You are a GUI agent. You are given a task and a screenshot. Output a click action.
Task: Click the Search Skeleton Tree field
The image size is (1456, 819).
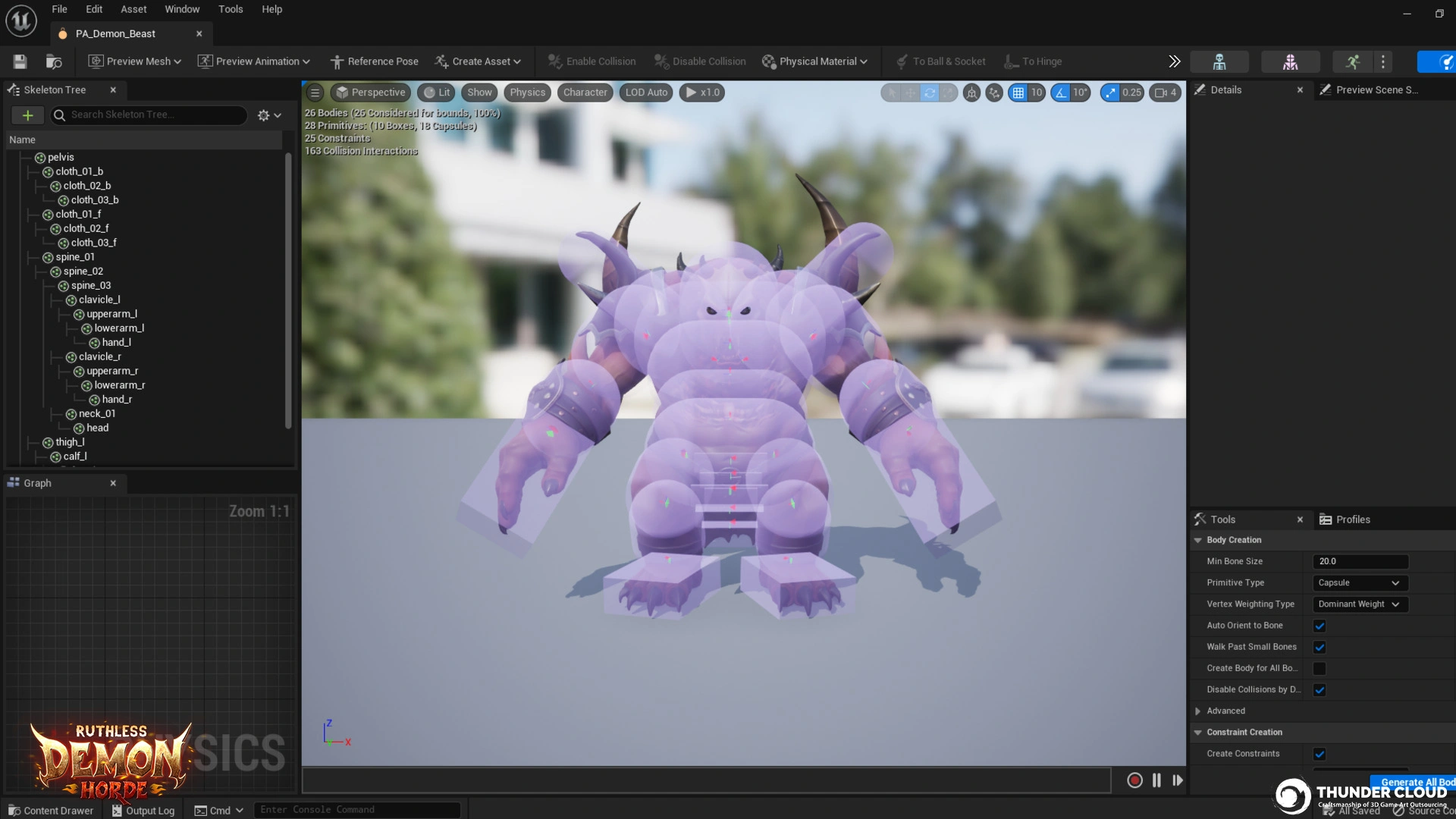pyautogui.click(x=149, y=115)
